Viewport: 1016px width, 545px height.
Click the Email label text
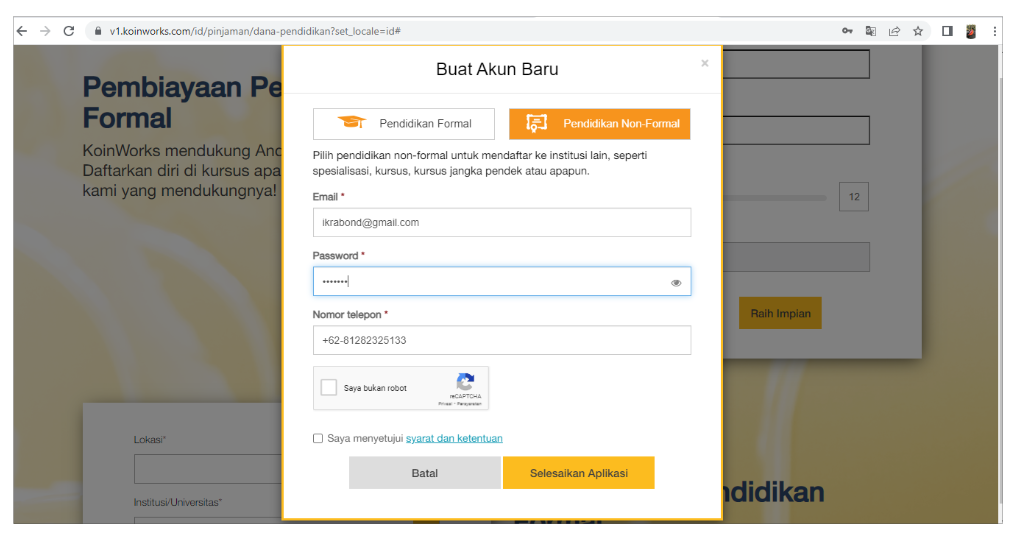click(325, 197)
